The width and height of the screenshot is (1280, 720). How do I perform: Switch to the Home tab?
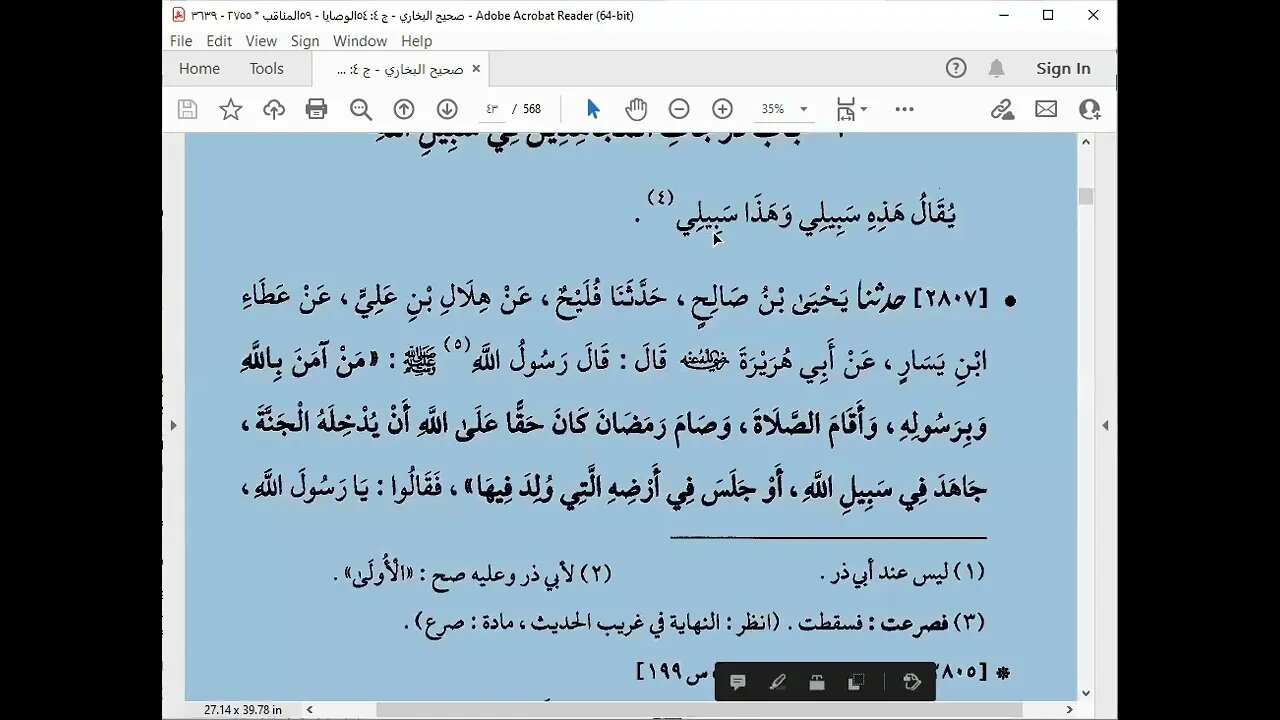coord(199,68)
